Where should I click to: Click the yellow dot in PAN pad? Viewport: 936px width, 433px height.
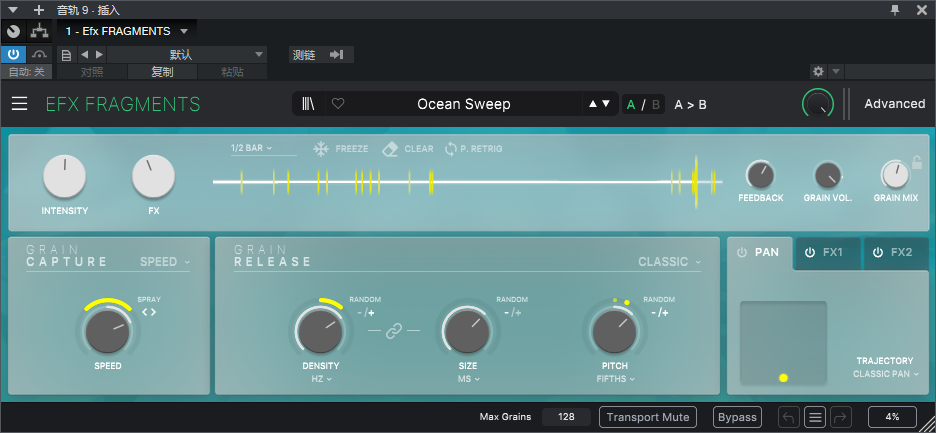783,378
